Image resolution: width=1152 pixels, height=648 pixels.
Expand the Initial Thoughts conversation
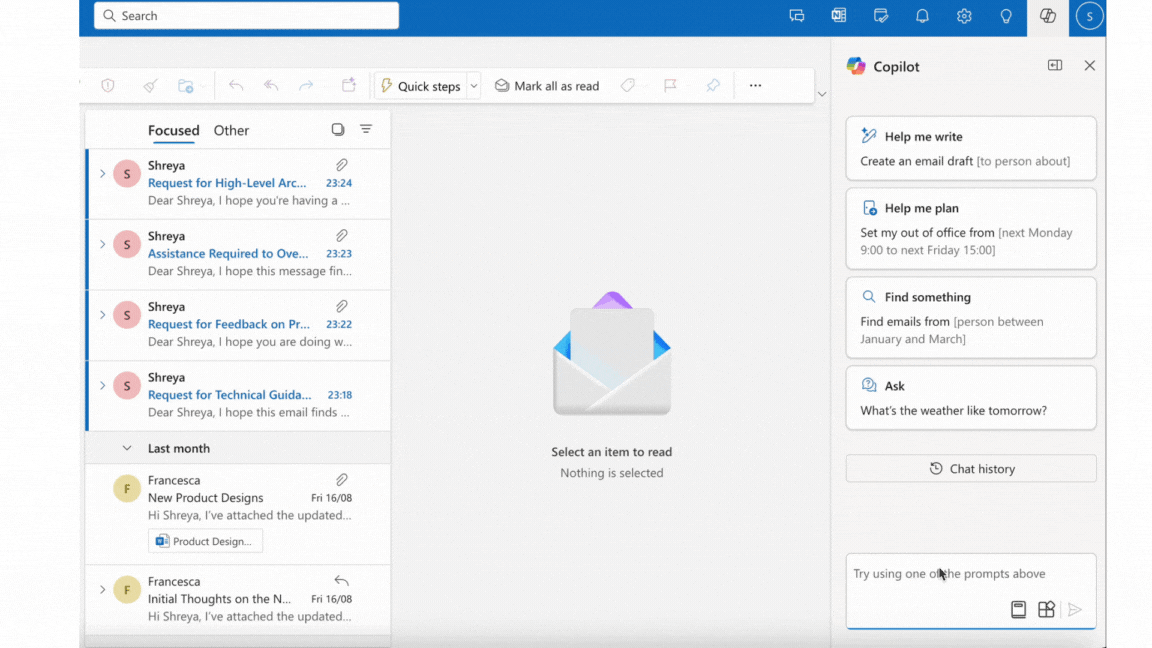click(x=103, y=590)
